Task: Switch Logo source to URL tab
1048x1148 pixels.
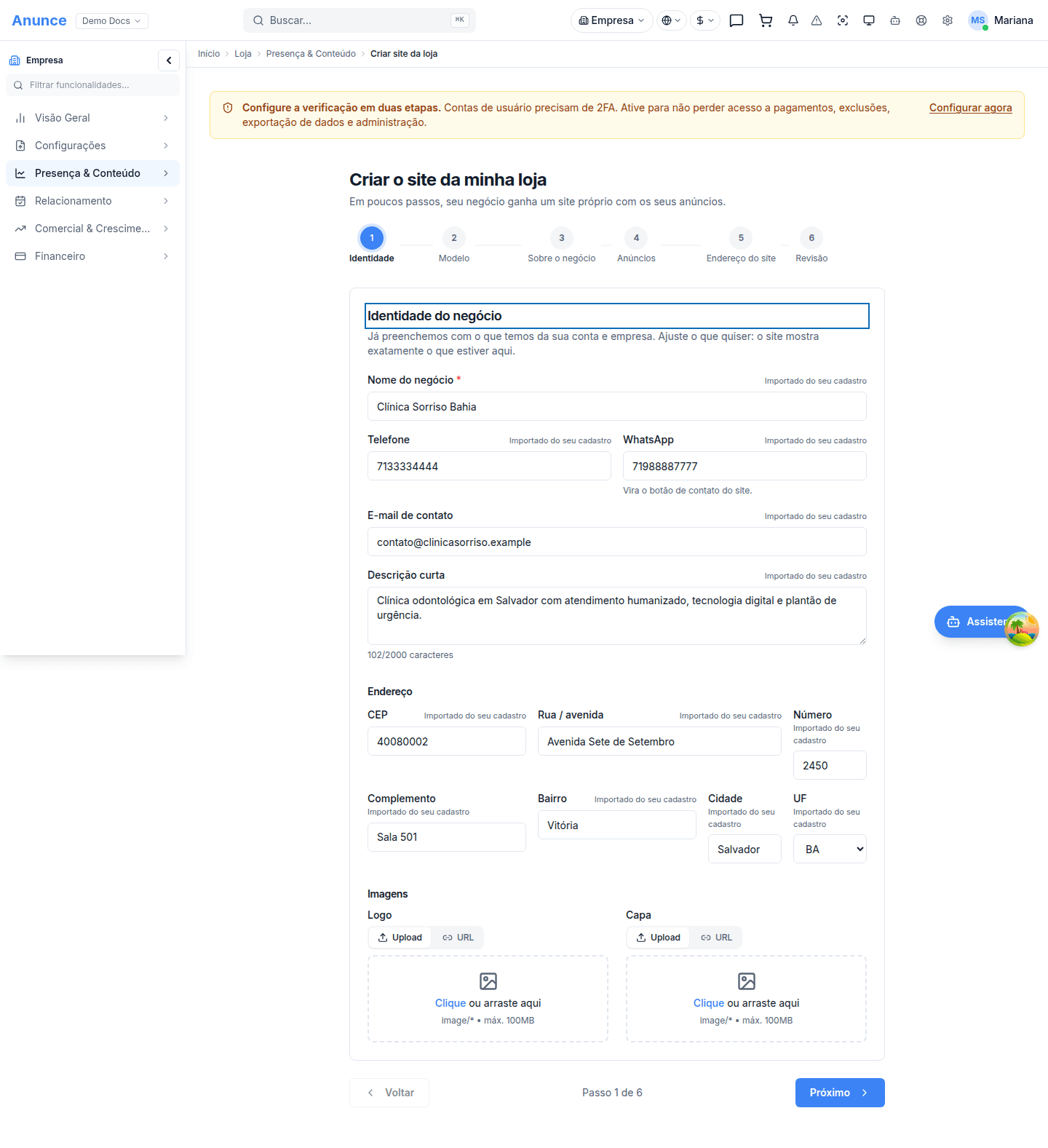Action: [458, 938]
